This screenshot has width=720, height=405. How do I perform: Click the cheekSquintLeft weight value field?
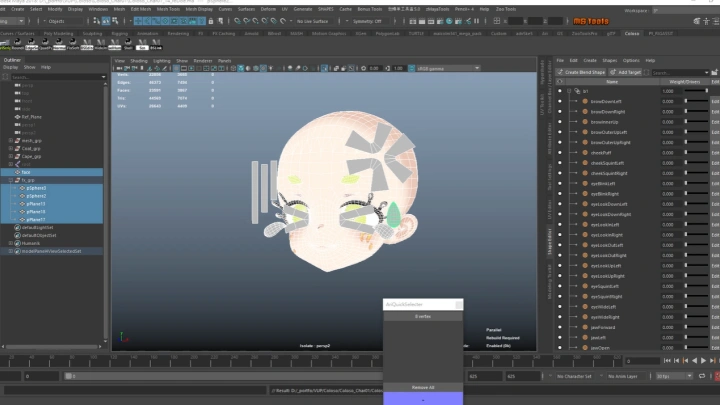coord(671,163)
